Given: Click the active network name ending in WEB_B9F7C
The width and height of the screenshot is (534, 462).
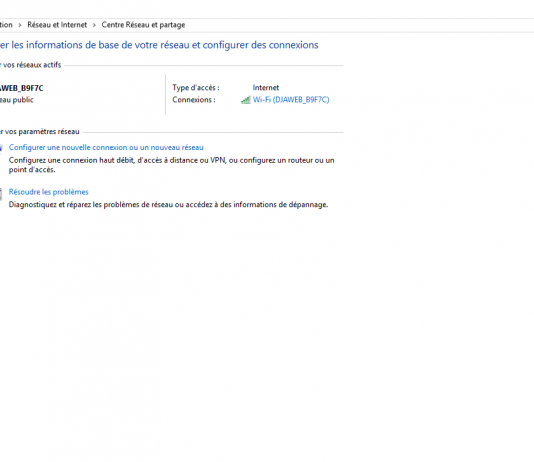Looking at the screenshot, I should click(x=22, y=88).
